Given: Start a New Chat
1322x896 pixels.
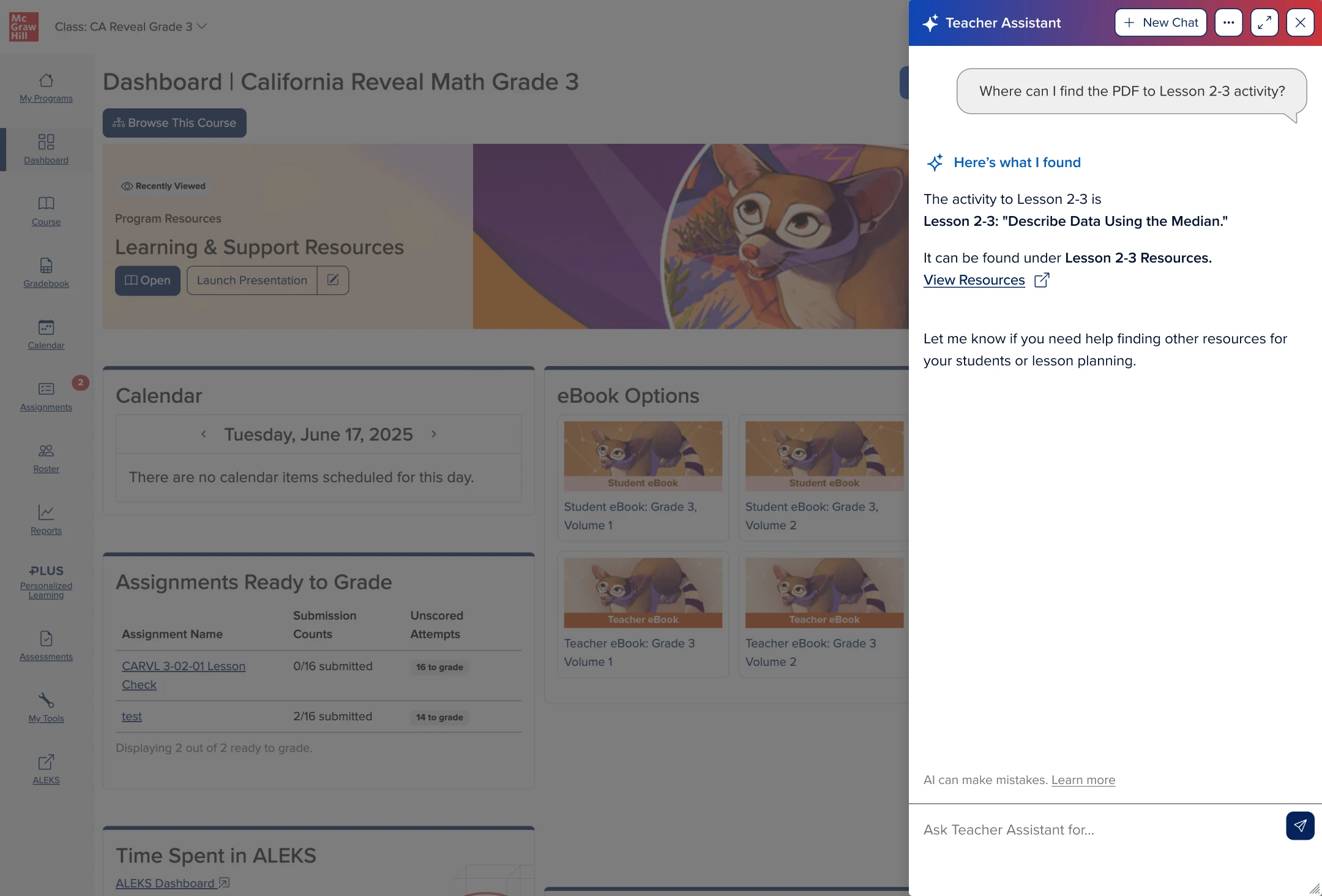Looking at the screenshot, I should (x=1160, y=23).
